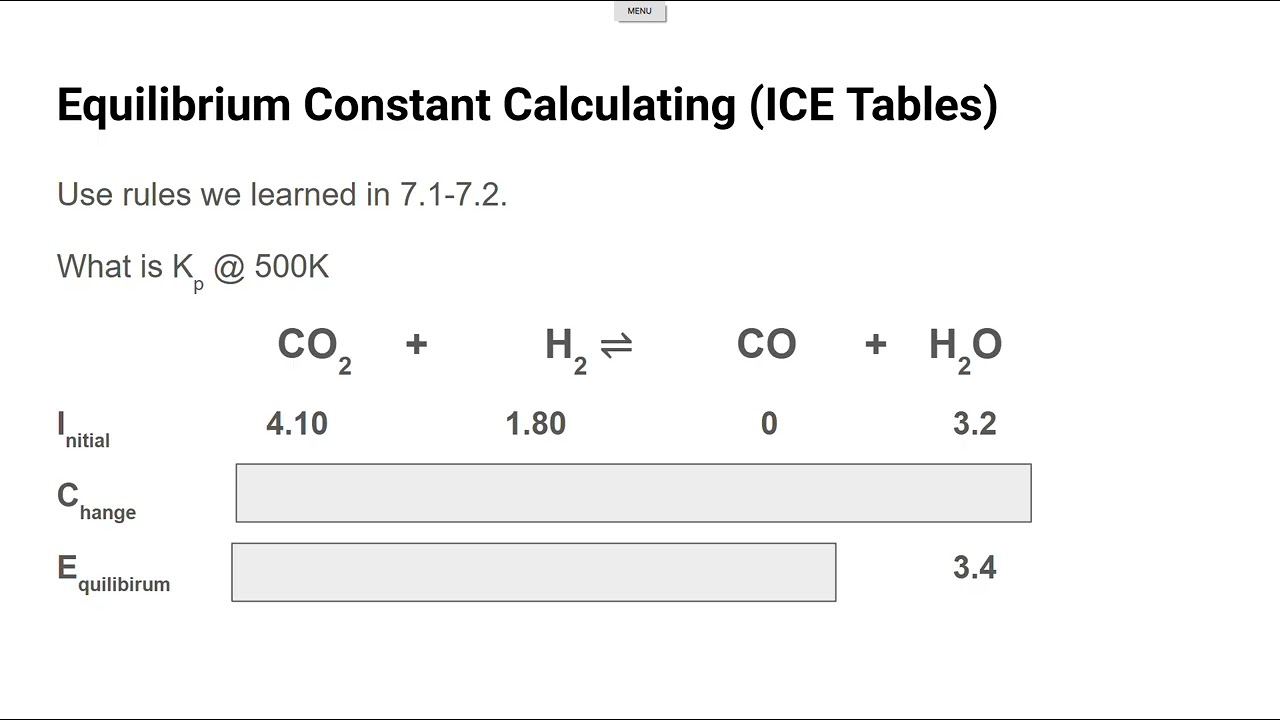Click the initial H2O value 3.2
This screenshot has height=720, width=1280.
point(975,424)
